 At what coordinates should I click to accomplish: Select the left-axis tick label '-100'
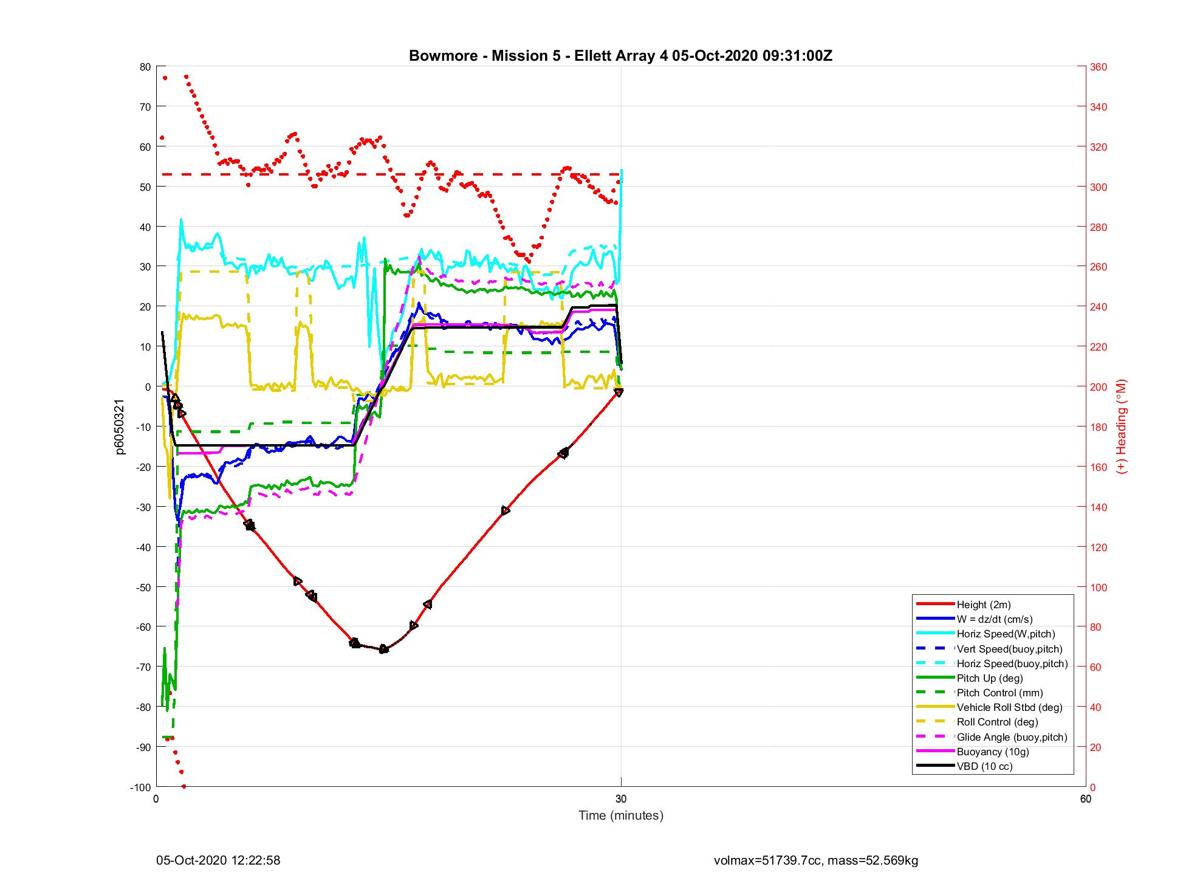pos(141,787)
